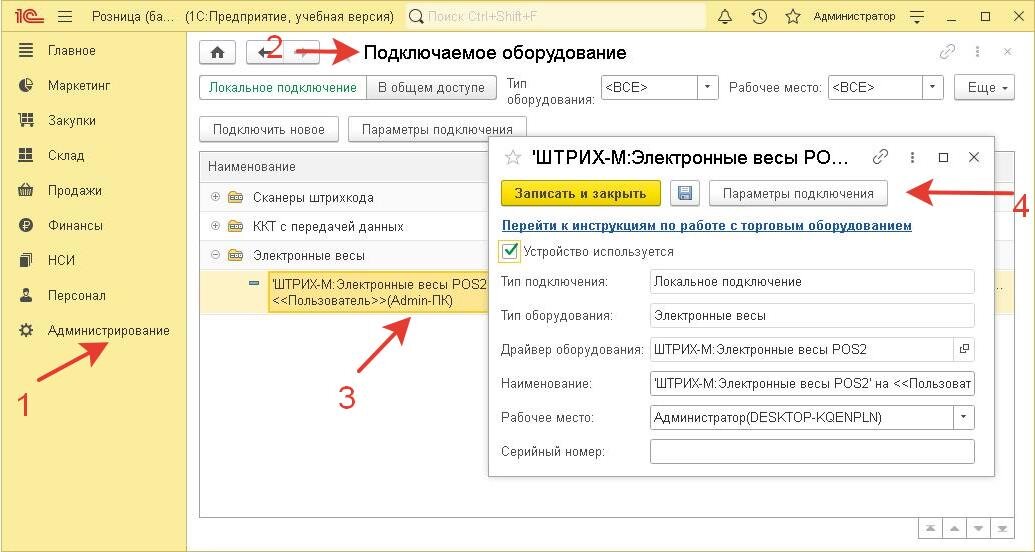Image resolution: width=1035 pixels, height=552 pixels.
Task: Navigate back with the left arrow
Action: click(x=265, y=53)
